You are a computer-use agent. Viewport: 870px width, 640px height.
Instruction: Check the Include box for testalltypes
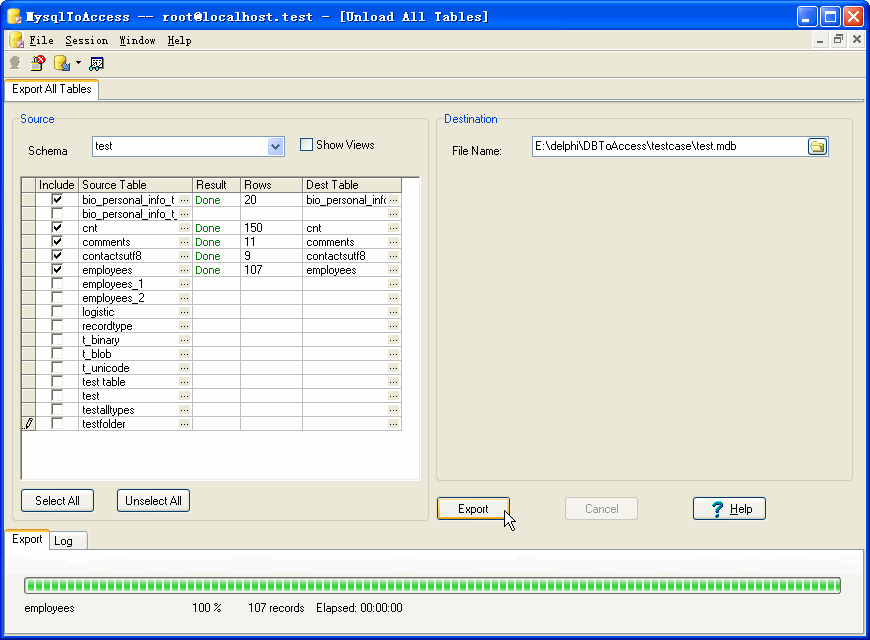(57, 409)
